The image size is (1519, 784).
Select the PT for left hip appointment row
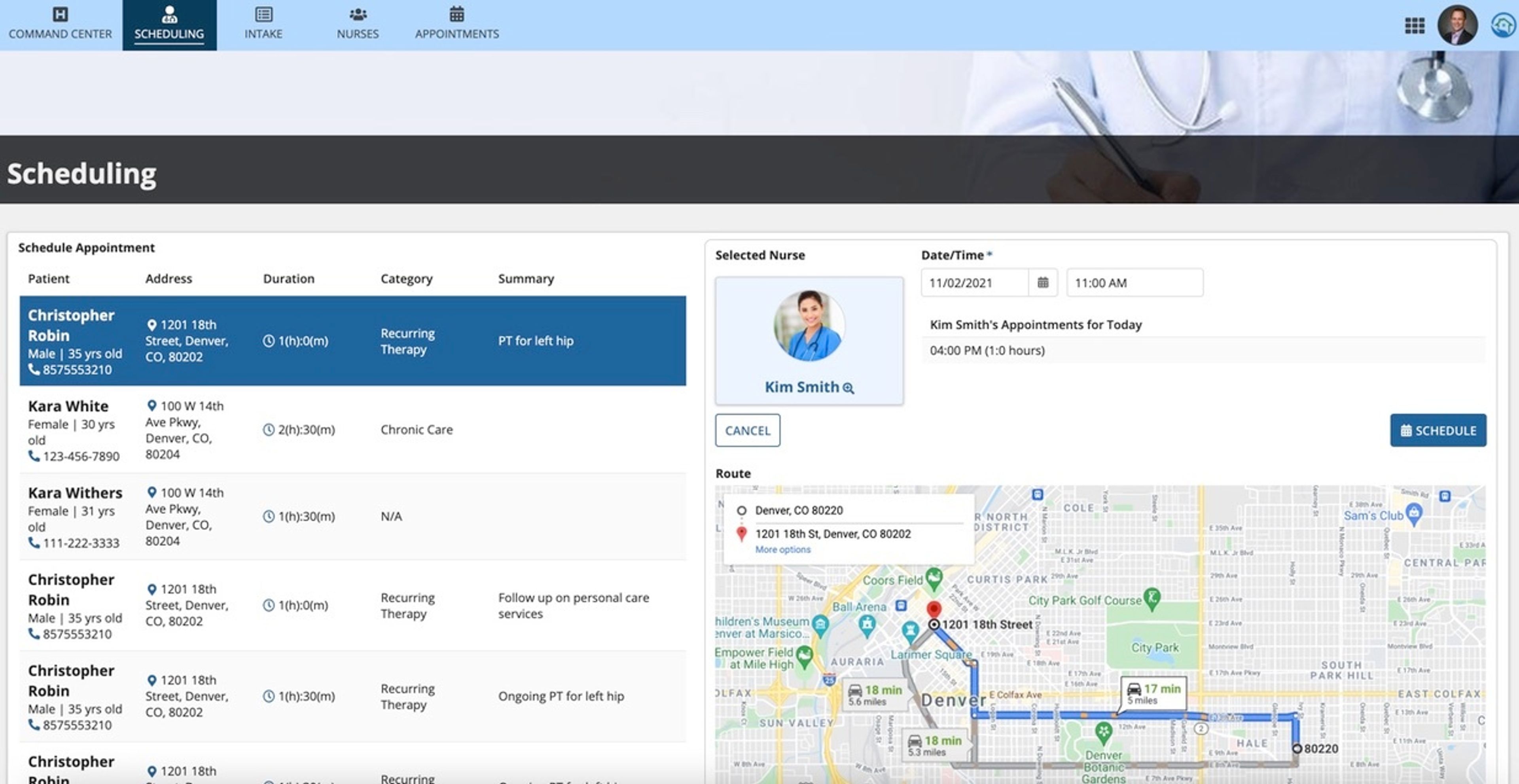[352, 341]
